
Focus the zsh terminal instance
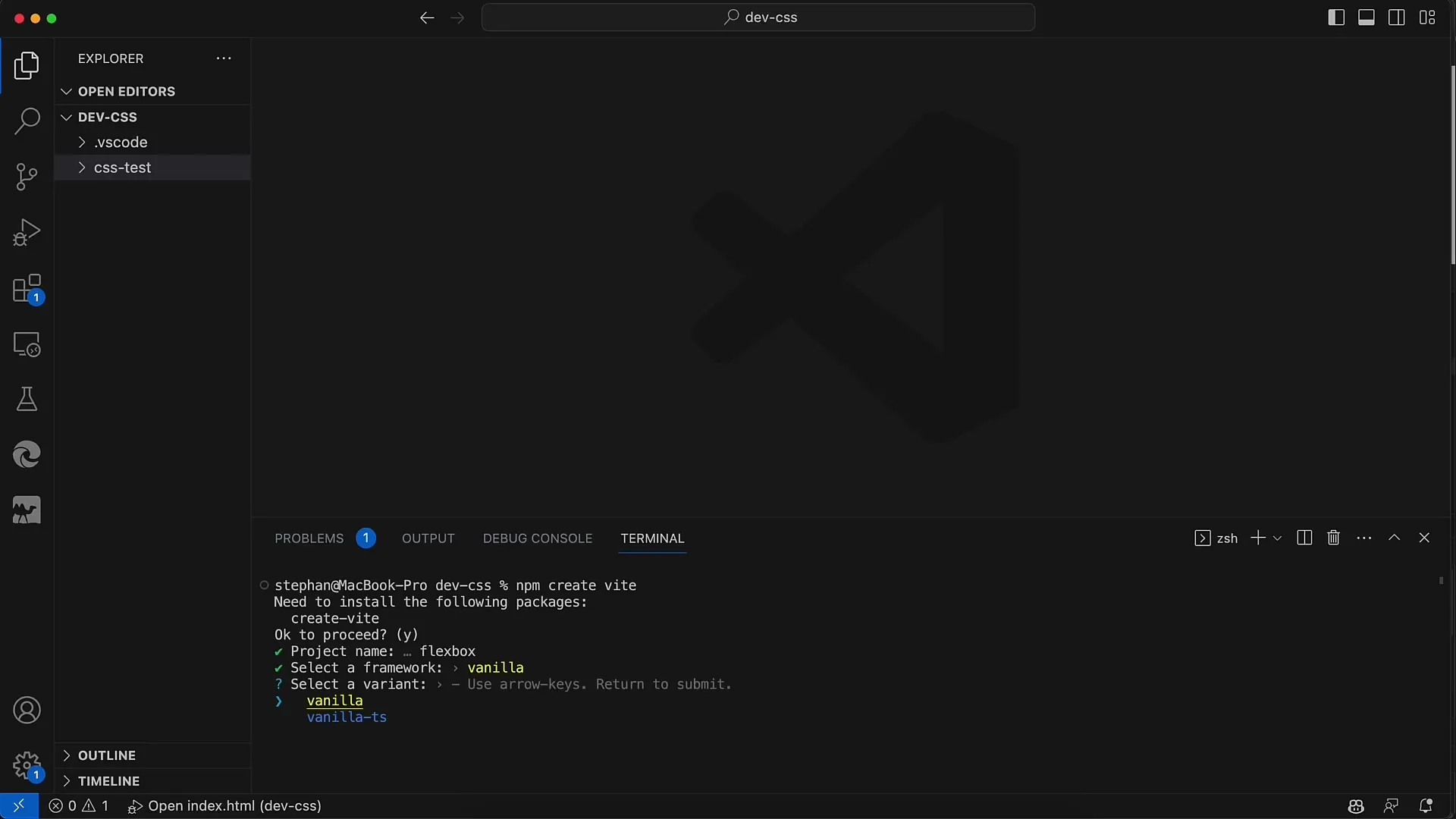tap(1216, 538)
